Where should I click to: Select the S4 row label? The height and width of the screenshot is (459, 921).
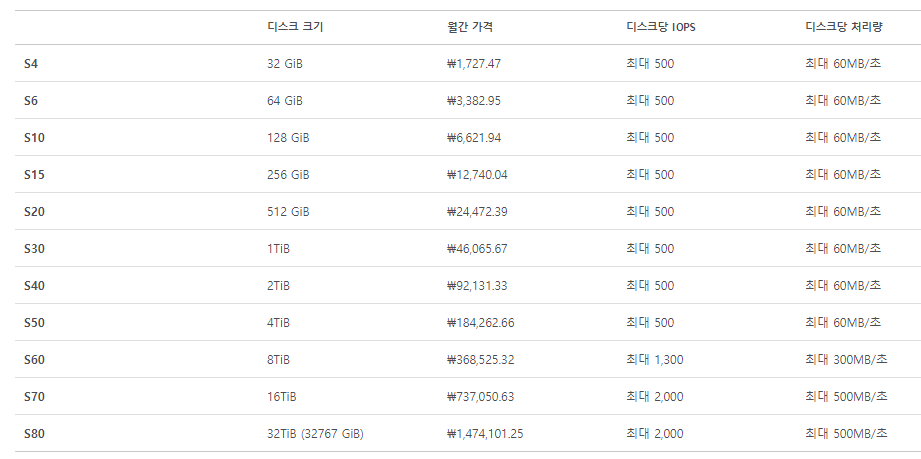31,63
